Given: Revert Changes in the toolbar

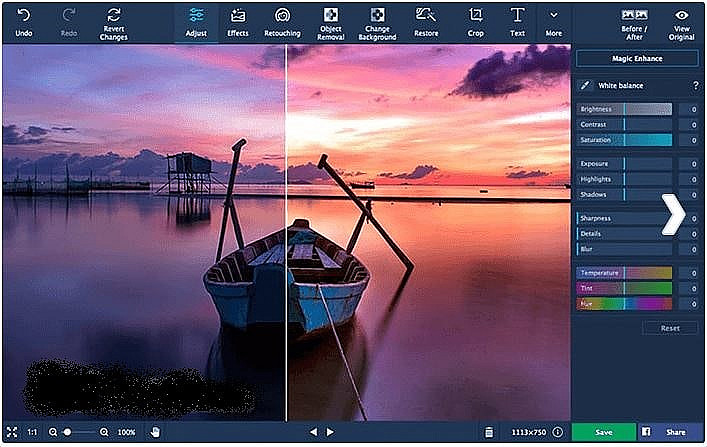Looking at the screenshot, I should [x=114, y=24].
